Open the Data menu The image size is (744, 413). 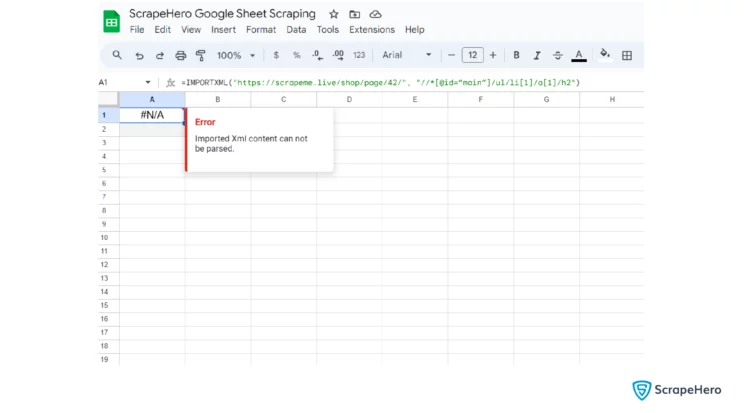[x=296, y=29]
